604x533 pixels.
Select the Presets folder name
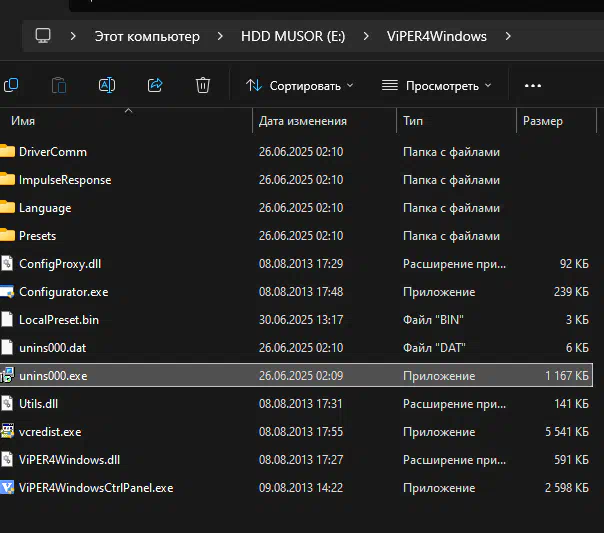click(x=37, y=236)
